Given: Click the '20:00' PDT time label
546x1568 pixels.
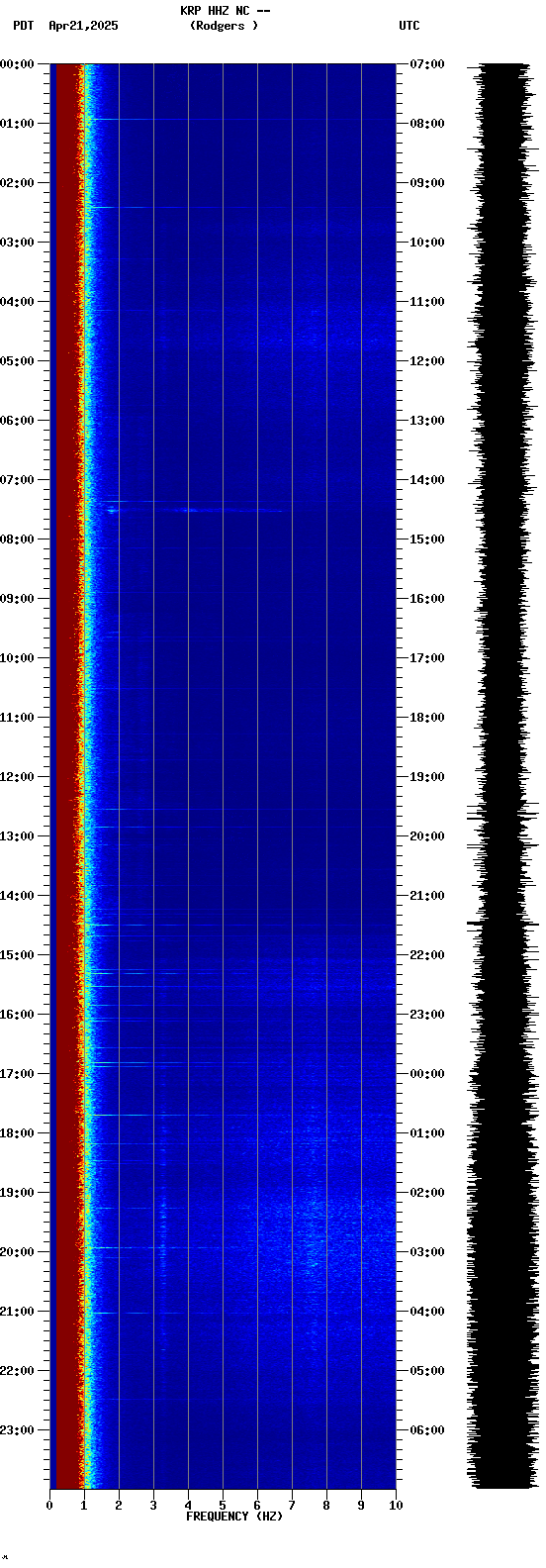Looking at the screenshot, I should [17, 1252].
